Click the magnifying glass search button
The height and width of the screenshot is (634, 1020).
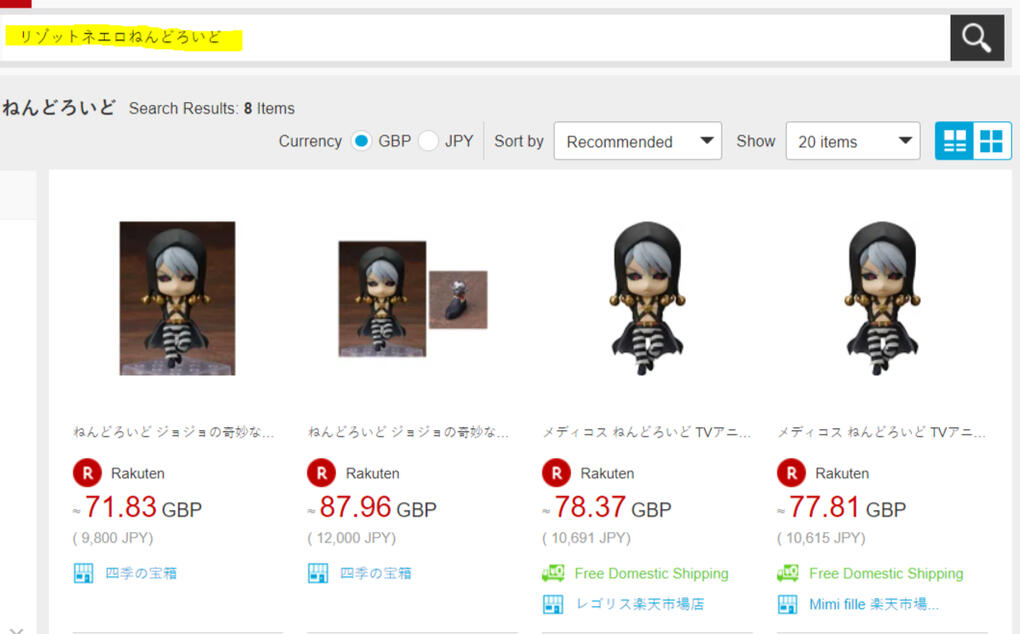click(976, 38)
